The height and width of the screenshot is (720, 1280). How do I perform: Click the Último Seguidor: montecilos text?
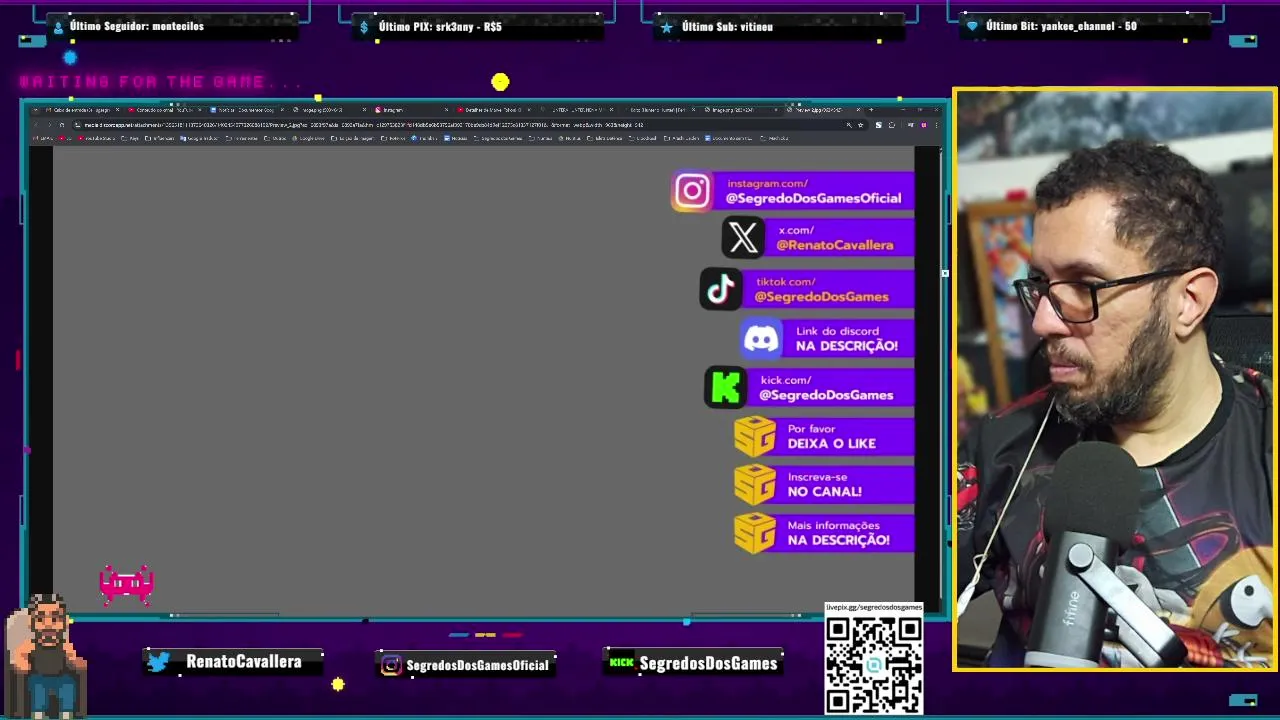(x=137, y=26)
